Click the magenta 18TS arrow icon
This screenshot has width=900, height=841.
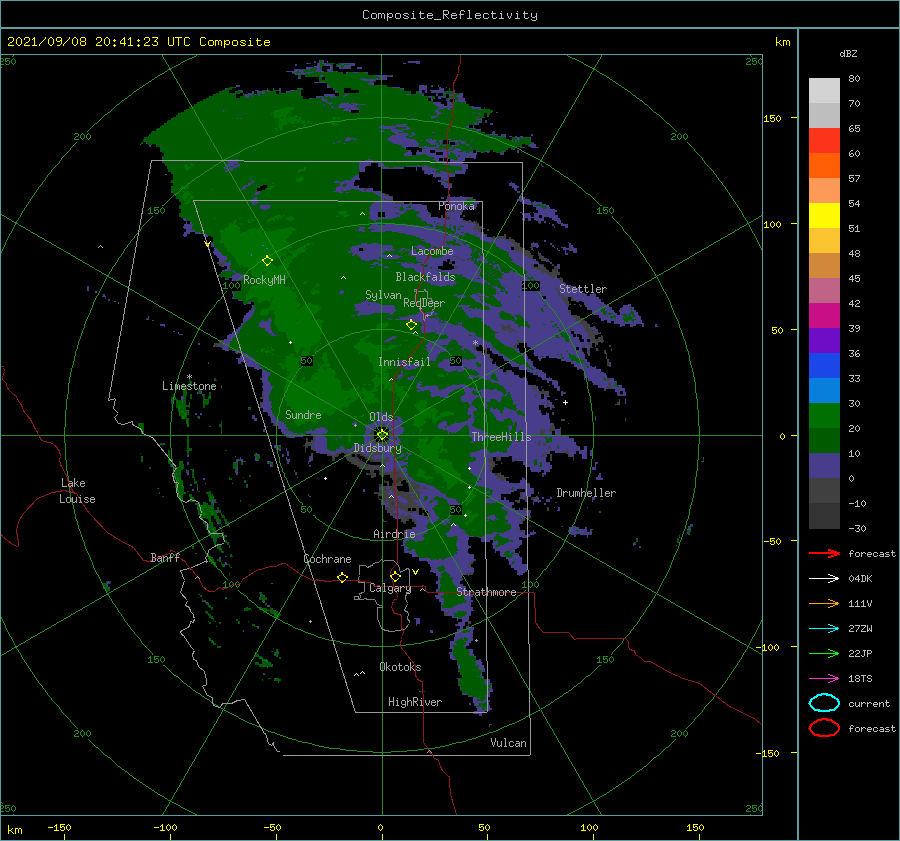pos(824,679)
